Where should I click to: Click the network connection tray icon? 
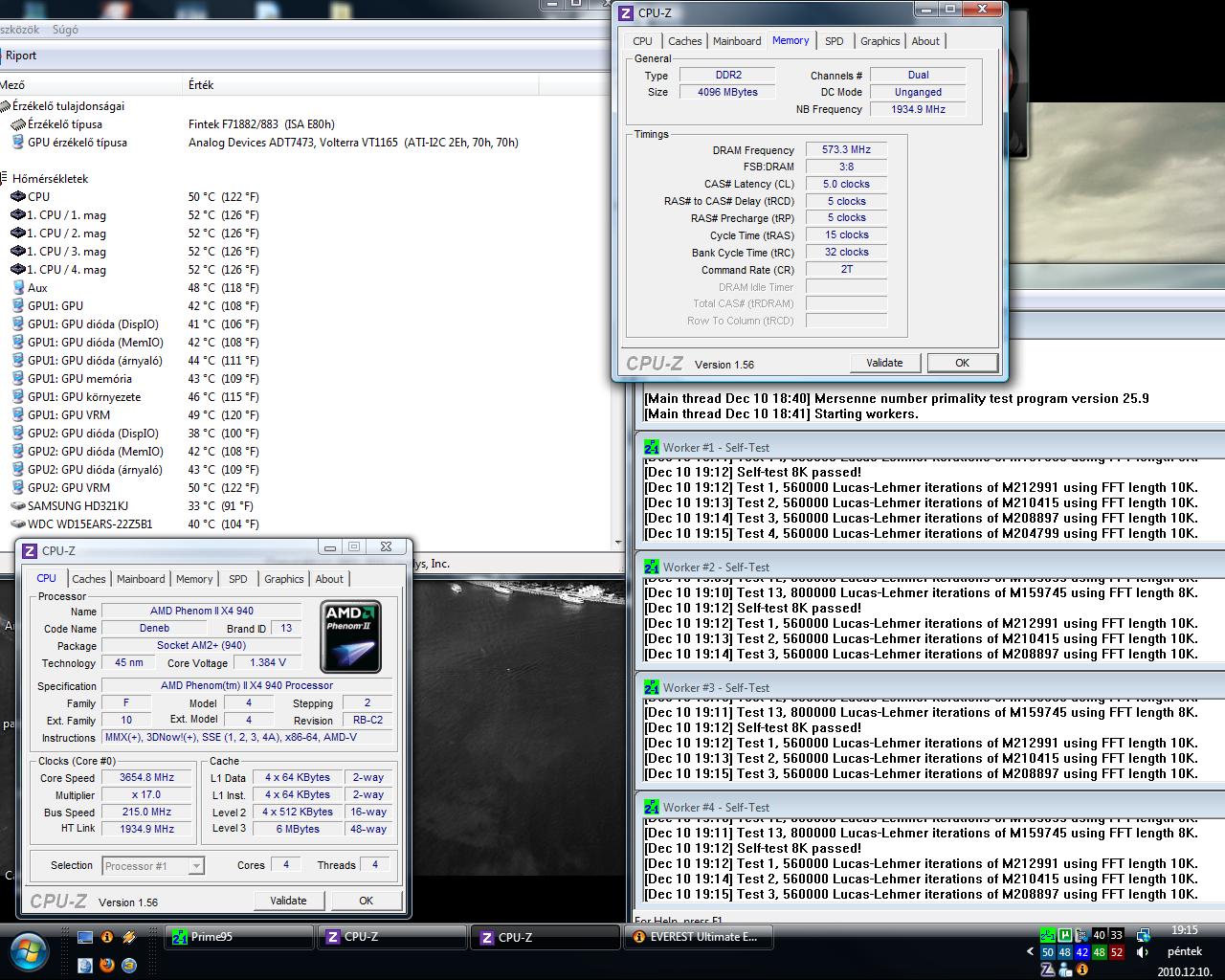(1144, 936)
